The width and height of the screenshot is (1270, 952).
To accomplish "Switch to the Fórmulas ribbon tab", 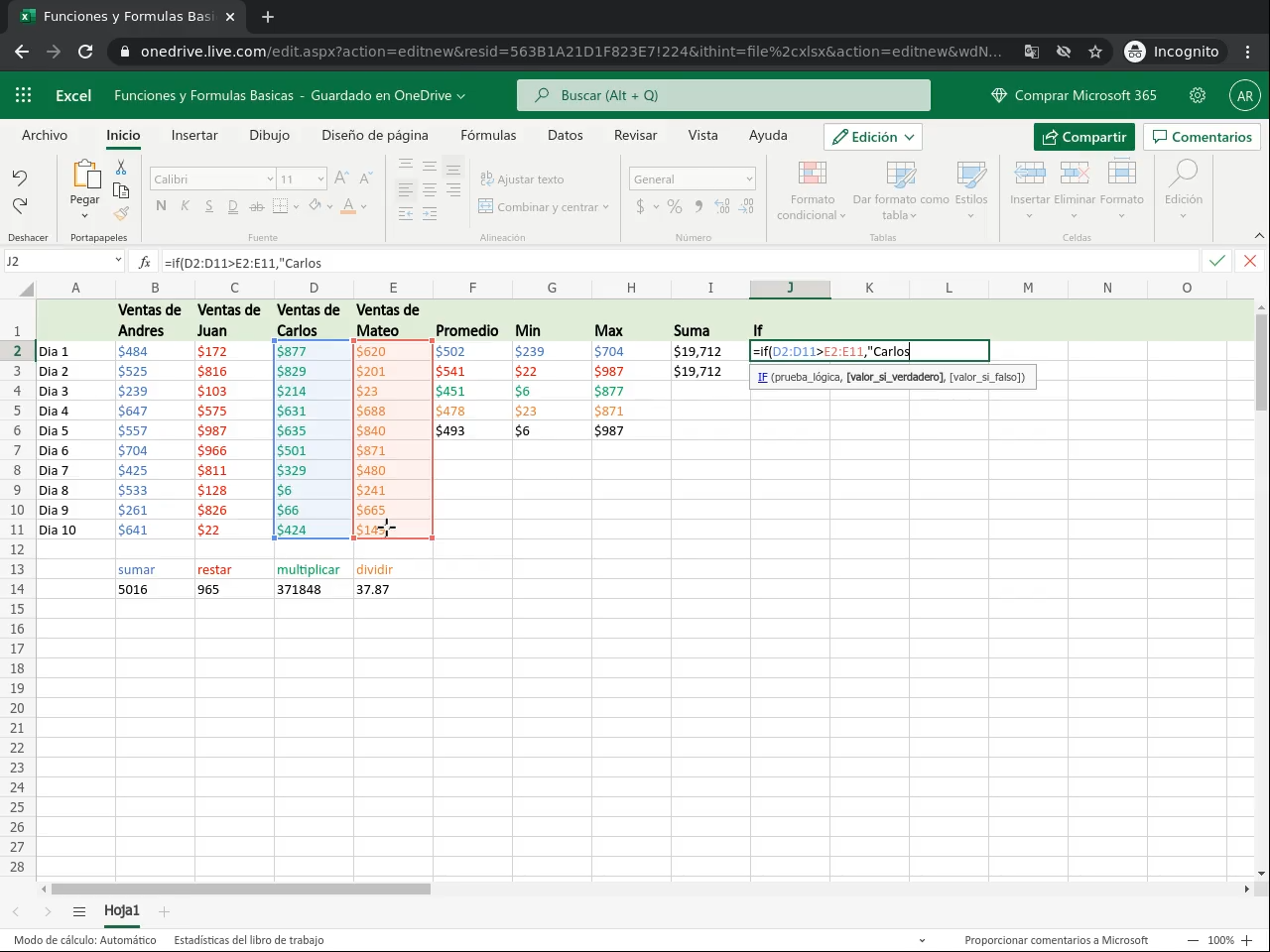I will [488, 135].
